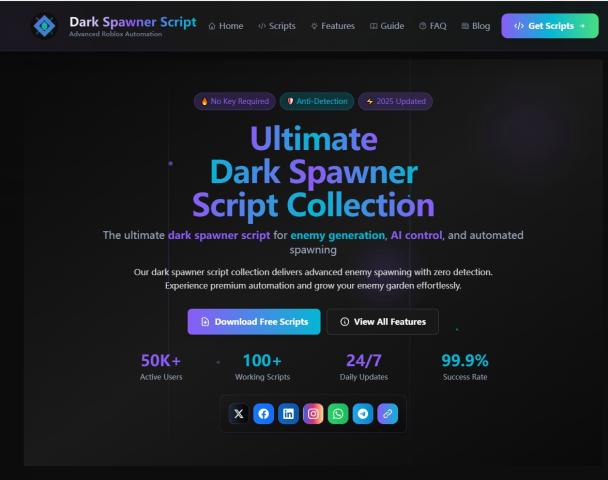Image resolution: width=608 pixels, height=480 pixels.
Task: Share through the WhatsApp icon
Action: pos(338,414)
